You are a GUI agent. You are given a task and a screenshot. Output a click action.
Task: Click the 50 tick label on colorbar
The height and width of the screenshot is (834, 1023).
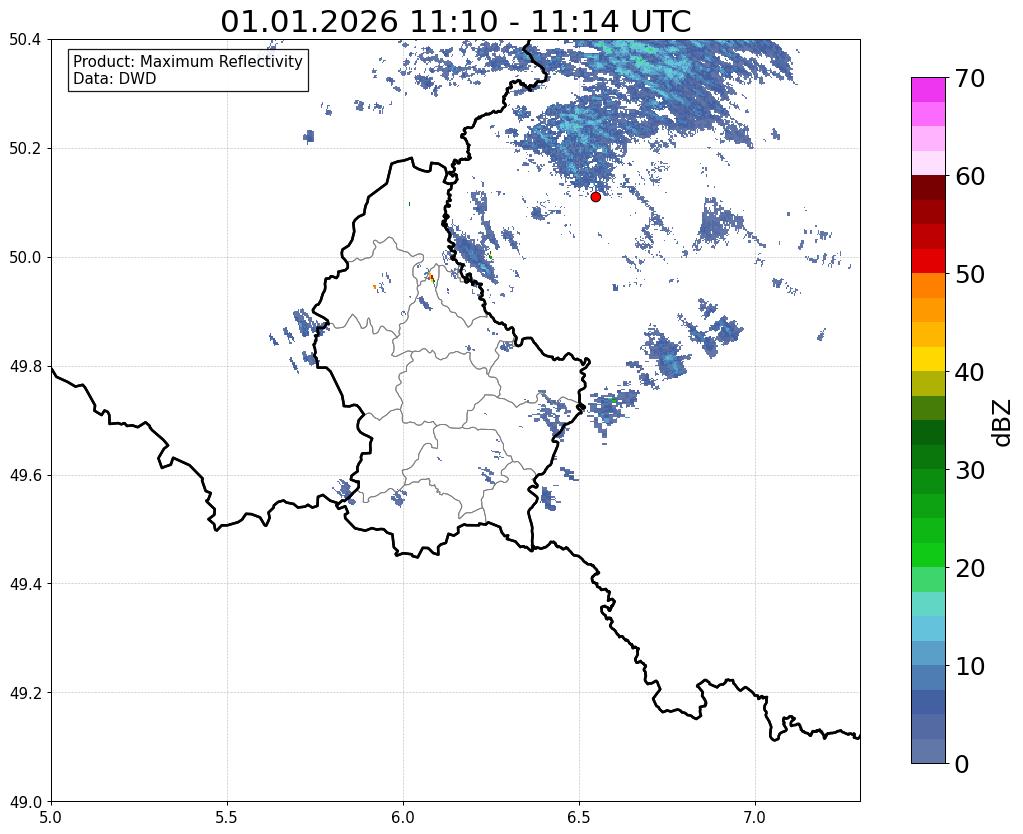(970, 274)
